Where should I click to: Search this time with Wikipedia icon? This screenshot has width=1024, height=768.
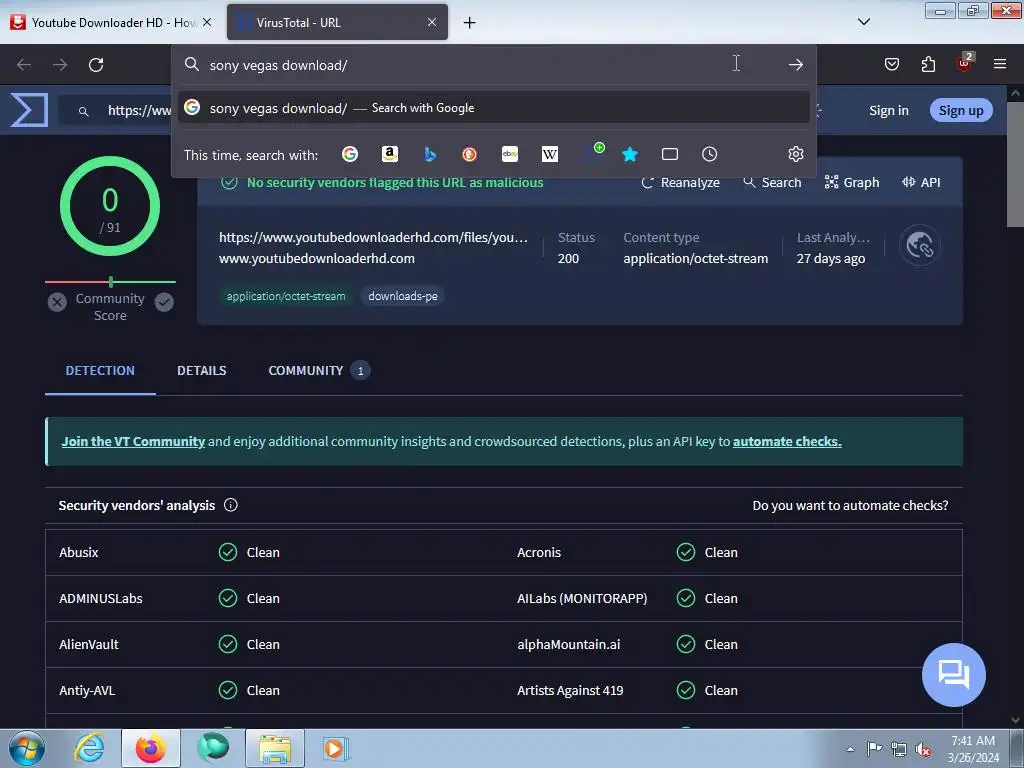550,154
